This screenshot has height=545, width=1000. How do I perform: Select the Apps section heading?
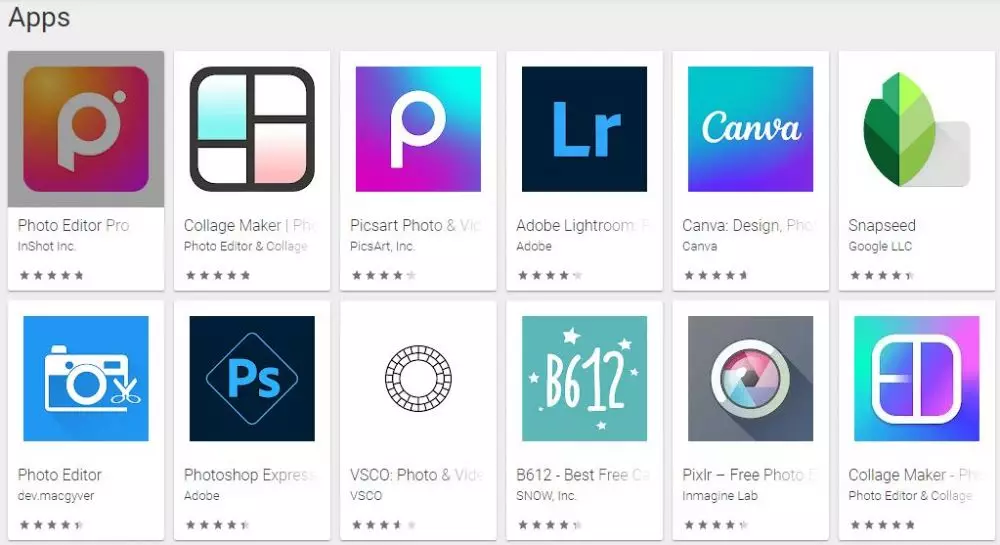[39, 18]
